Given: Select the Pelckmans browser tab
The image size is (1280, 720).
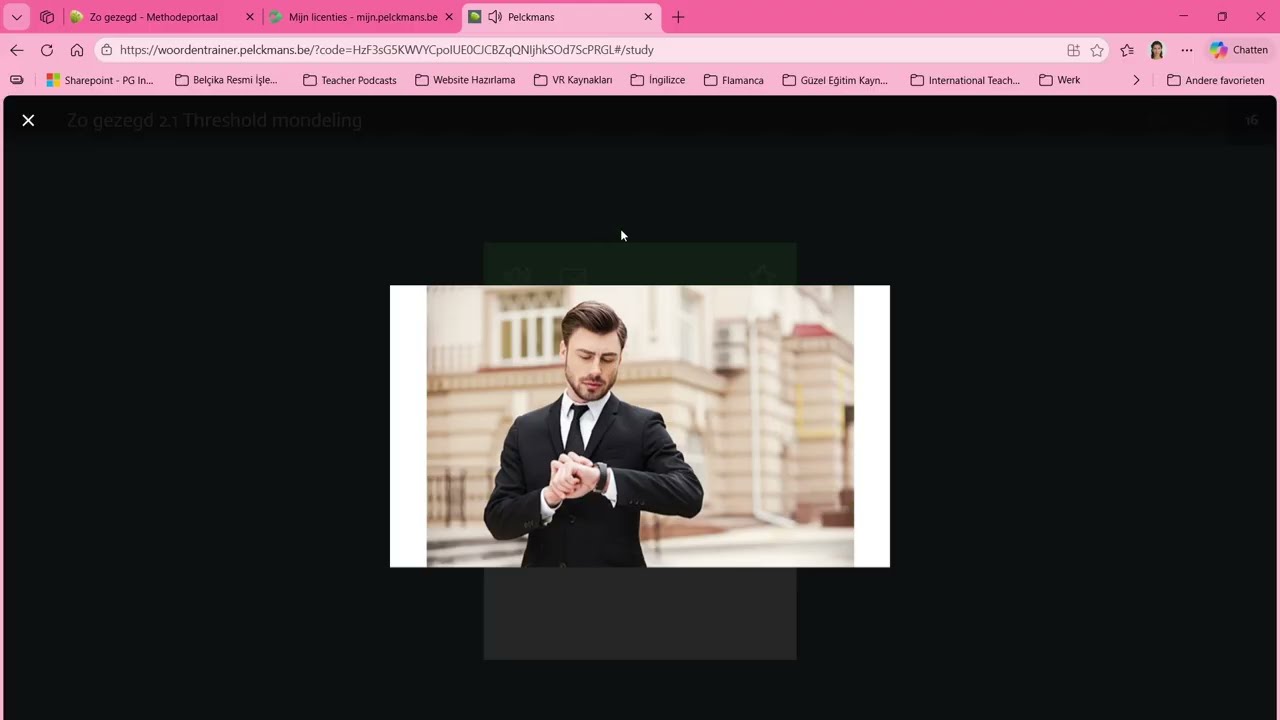Looking at the screenshot, I should click(560, 17).
